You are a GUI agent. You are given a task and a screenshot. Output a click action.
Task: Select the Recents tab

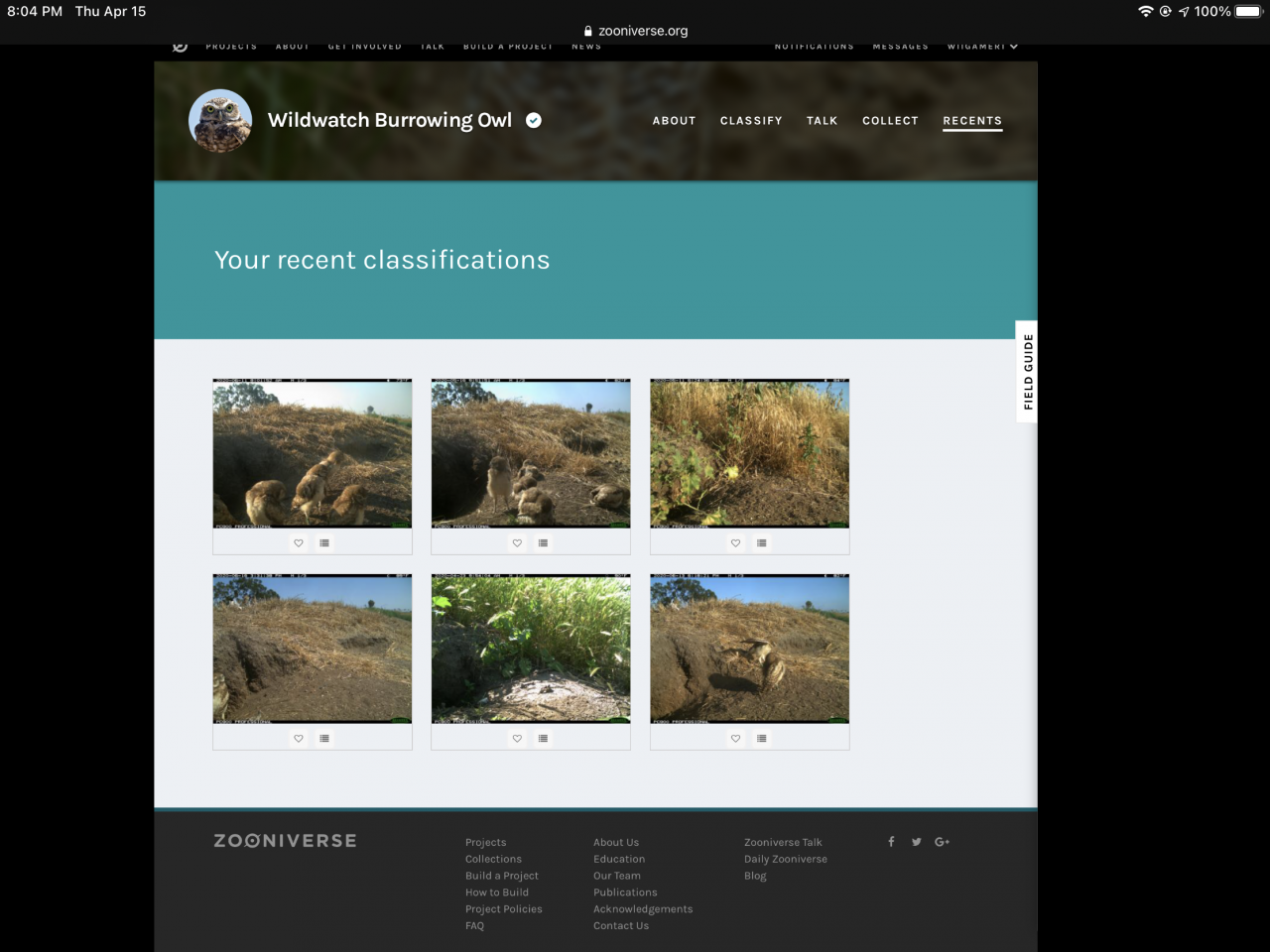(972, 121)
